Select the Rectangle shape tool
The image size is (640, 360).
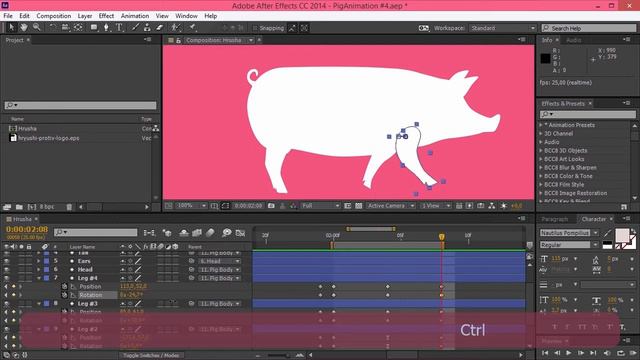coord(94,27)
